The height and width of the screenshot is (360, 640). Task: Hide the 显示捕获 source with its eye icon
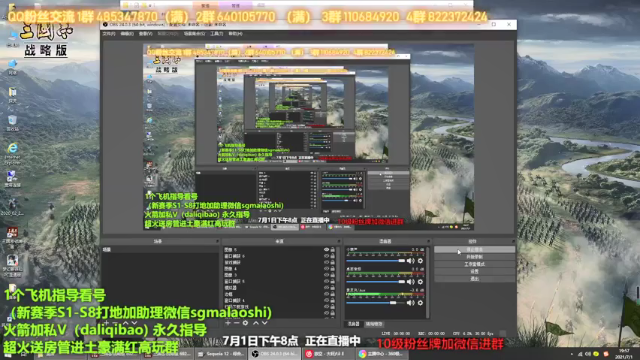pyautogui.click(x=326, y=262)
